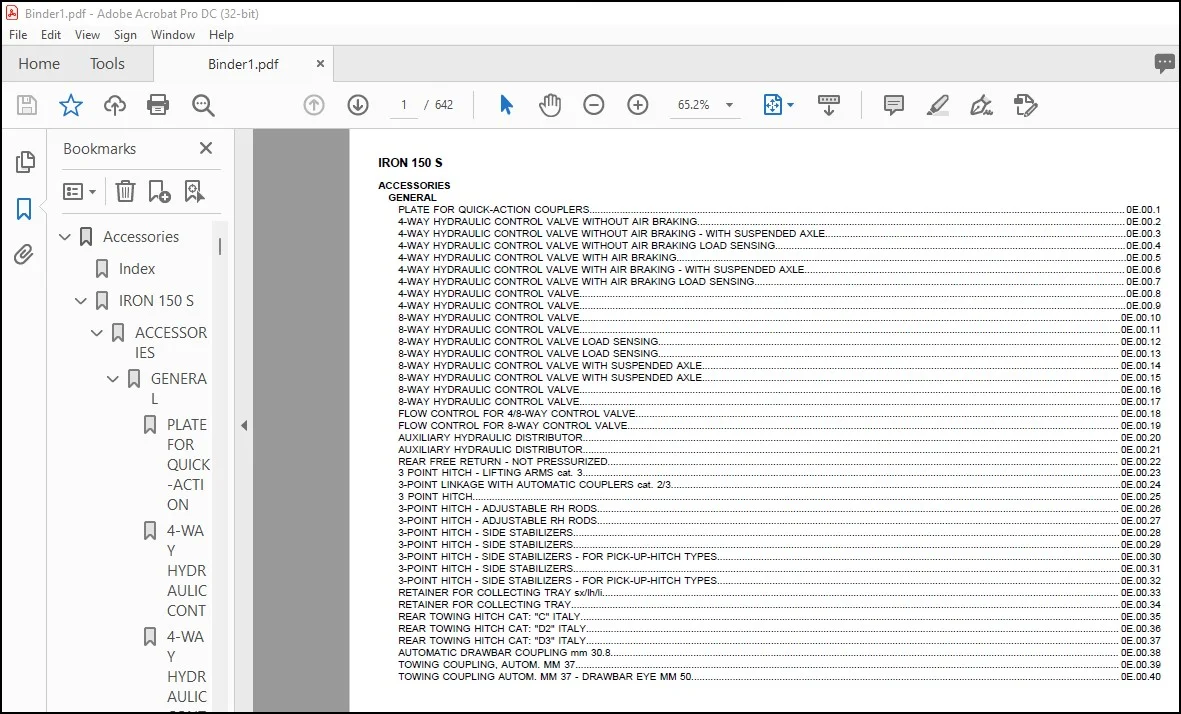1181x714 pixels.
Task: Open the Sign pen tool
Action: click(981, 105)
